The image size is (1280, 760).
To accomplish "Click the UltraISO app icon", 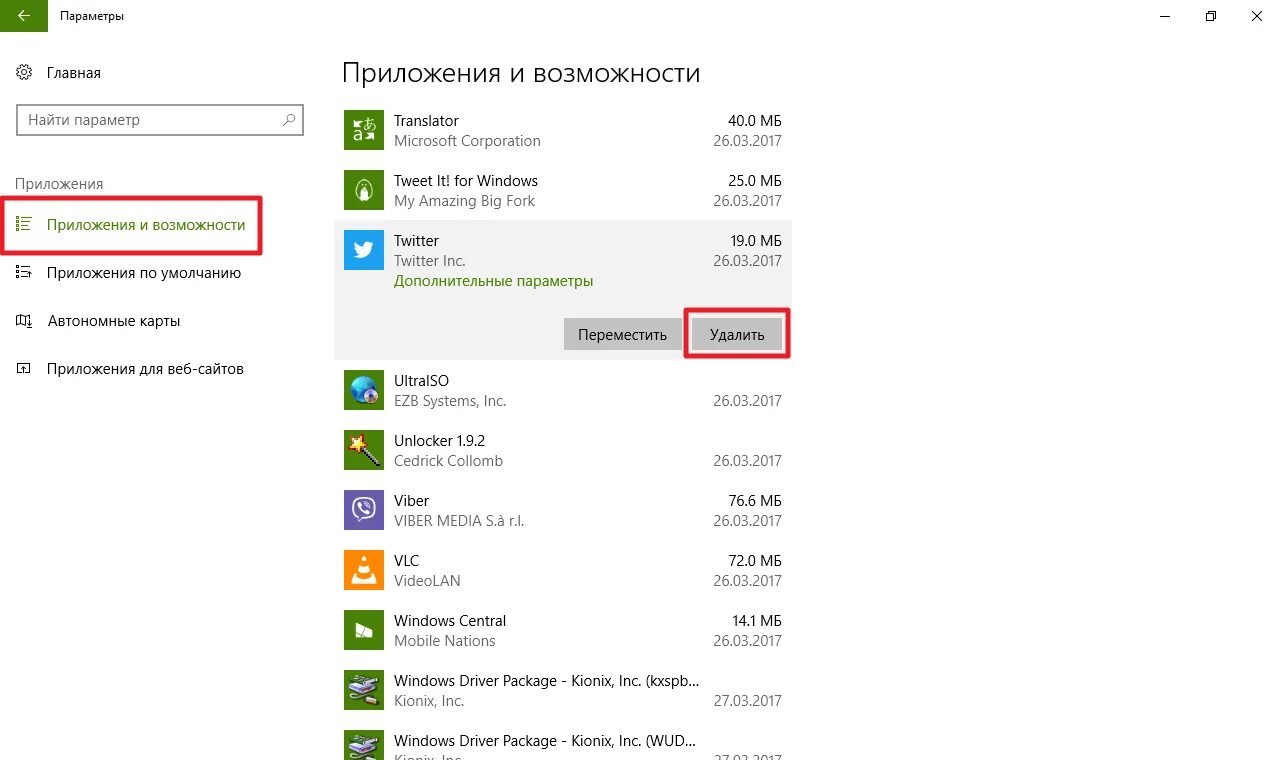I will click(364, 390).
